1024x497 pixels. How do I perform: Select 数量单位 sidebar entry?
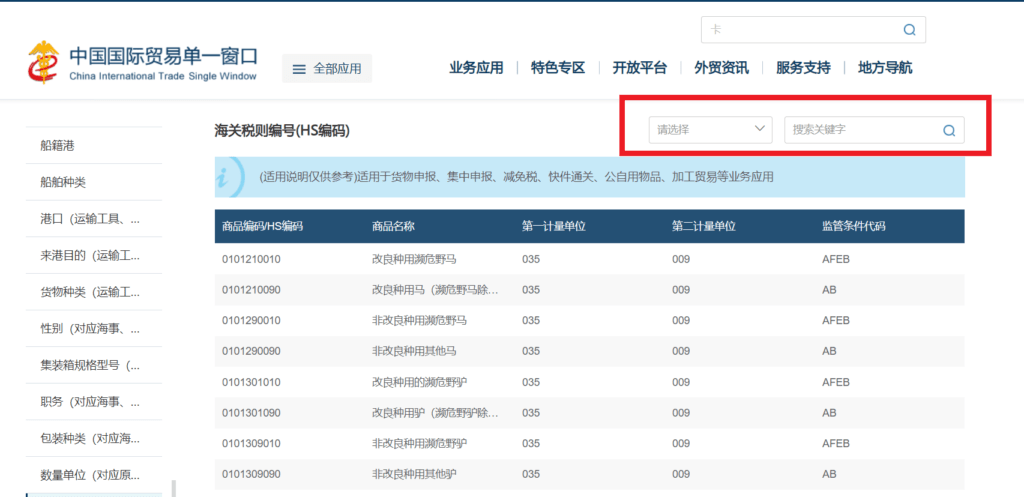pyautogui.click(x=94, y=475)
